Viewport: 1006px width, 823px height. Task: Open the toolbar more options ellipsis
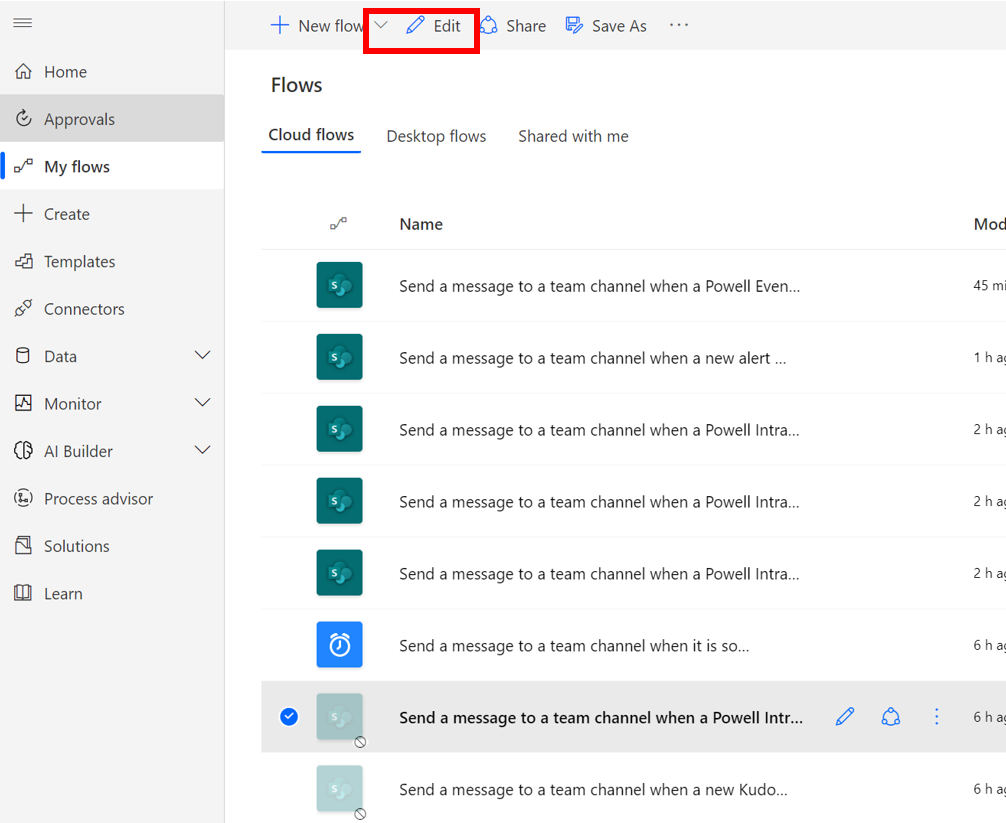click(679, 25)
